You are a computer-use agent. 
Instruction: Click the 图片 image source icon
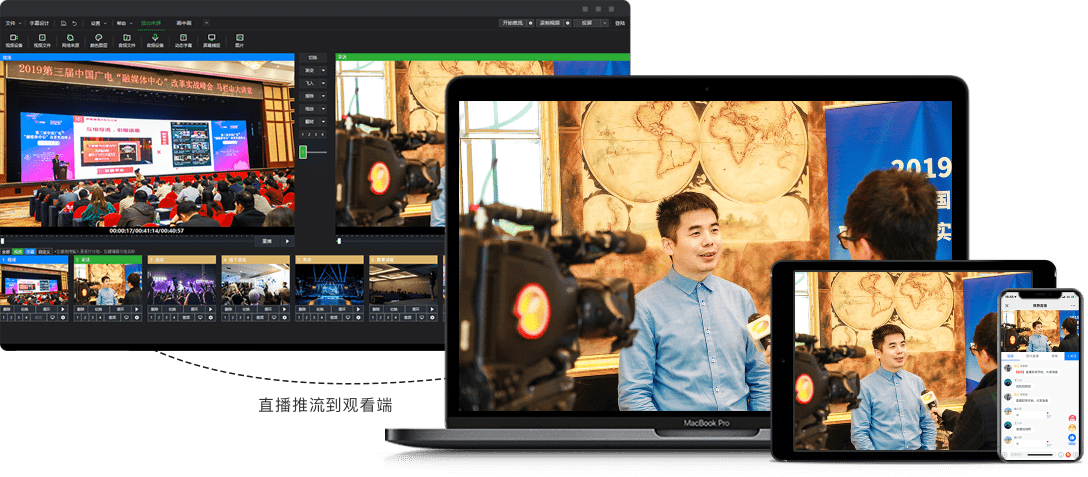239,37
